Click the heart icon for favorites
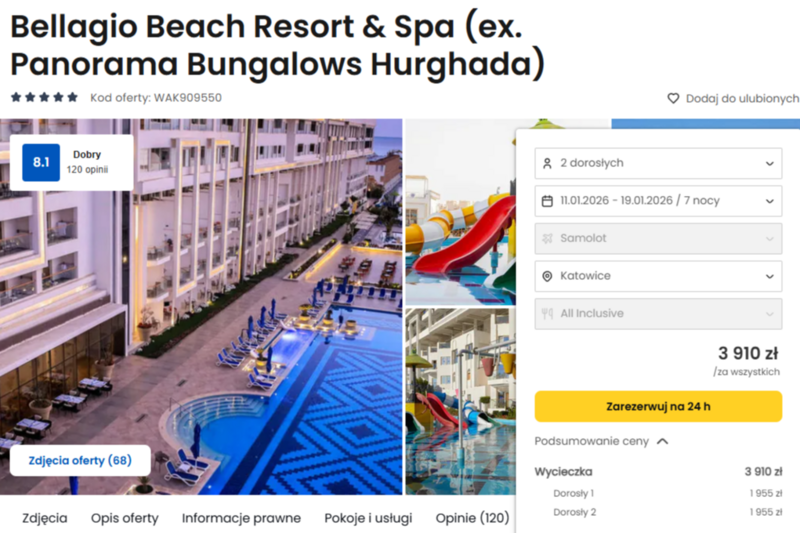 click(x=673, y=98)
